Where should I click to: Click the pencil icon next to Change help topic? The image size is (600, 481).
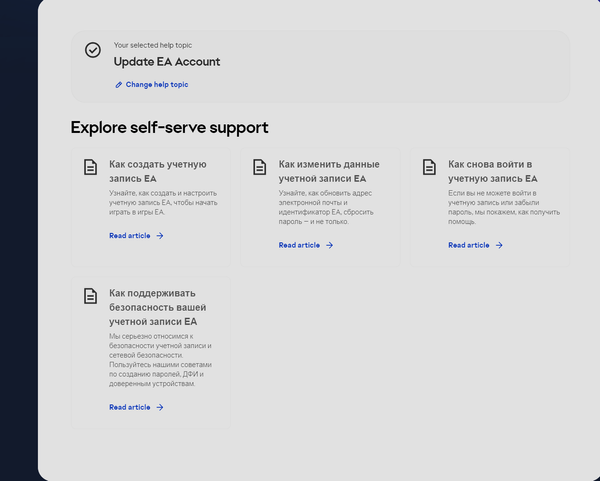pyautogui.click(x=118, y=85)
